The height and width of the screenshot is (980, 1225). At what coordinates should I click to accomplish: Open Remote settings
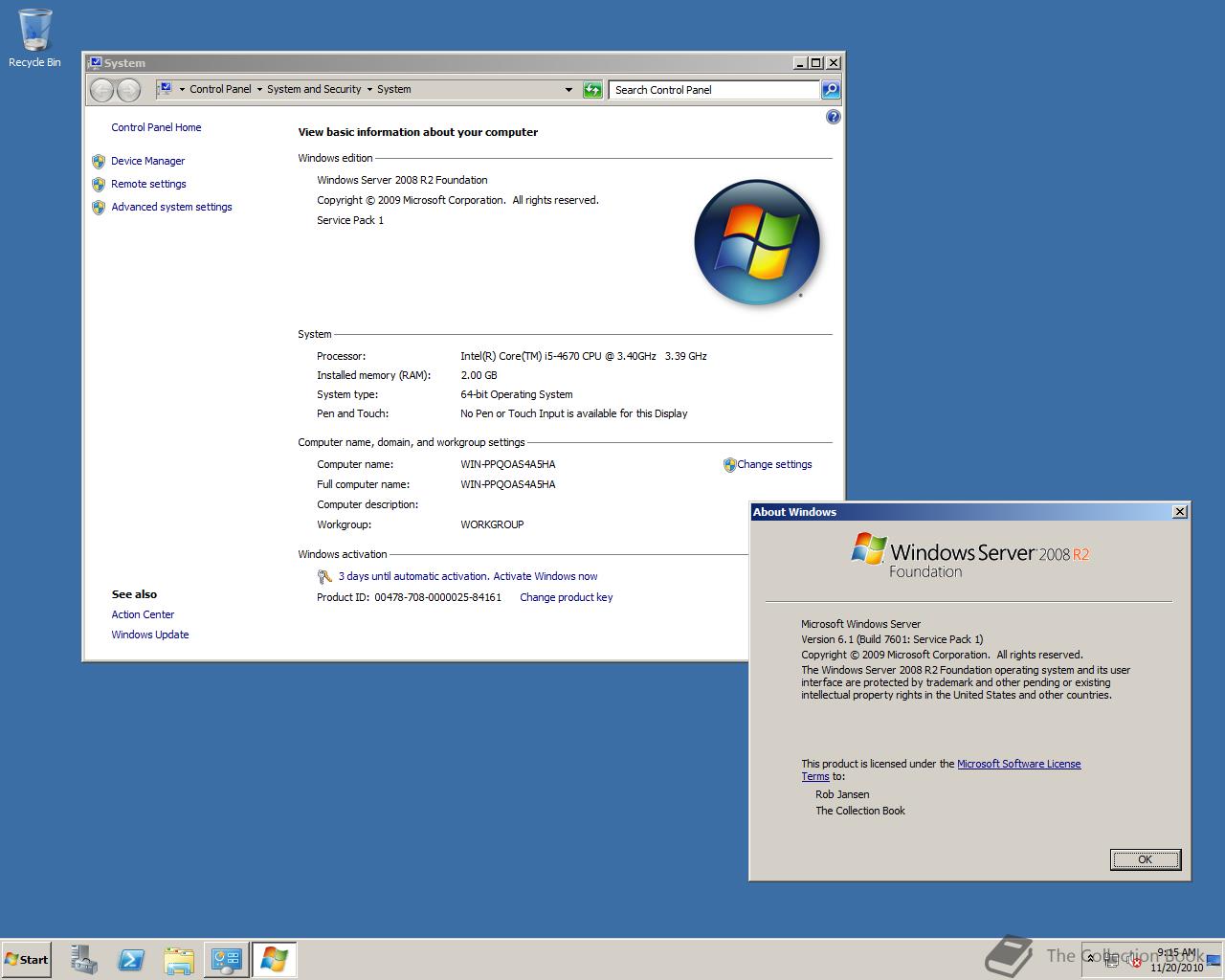[x=148, y=185]
